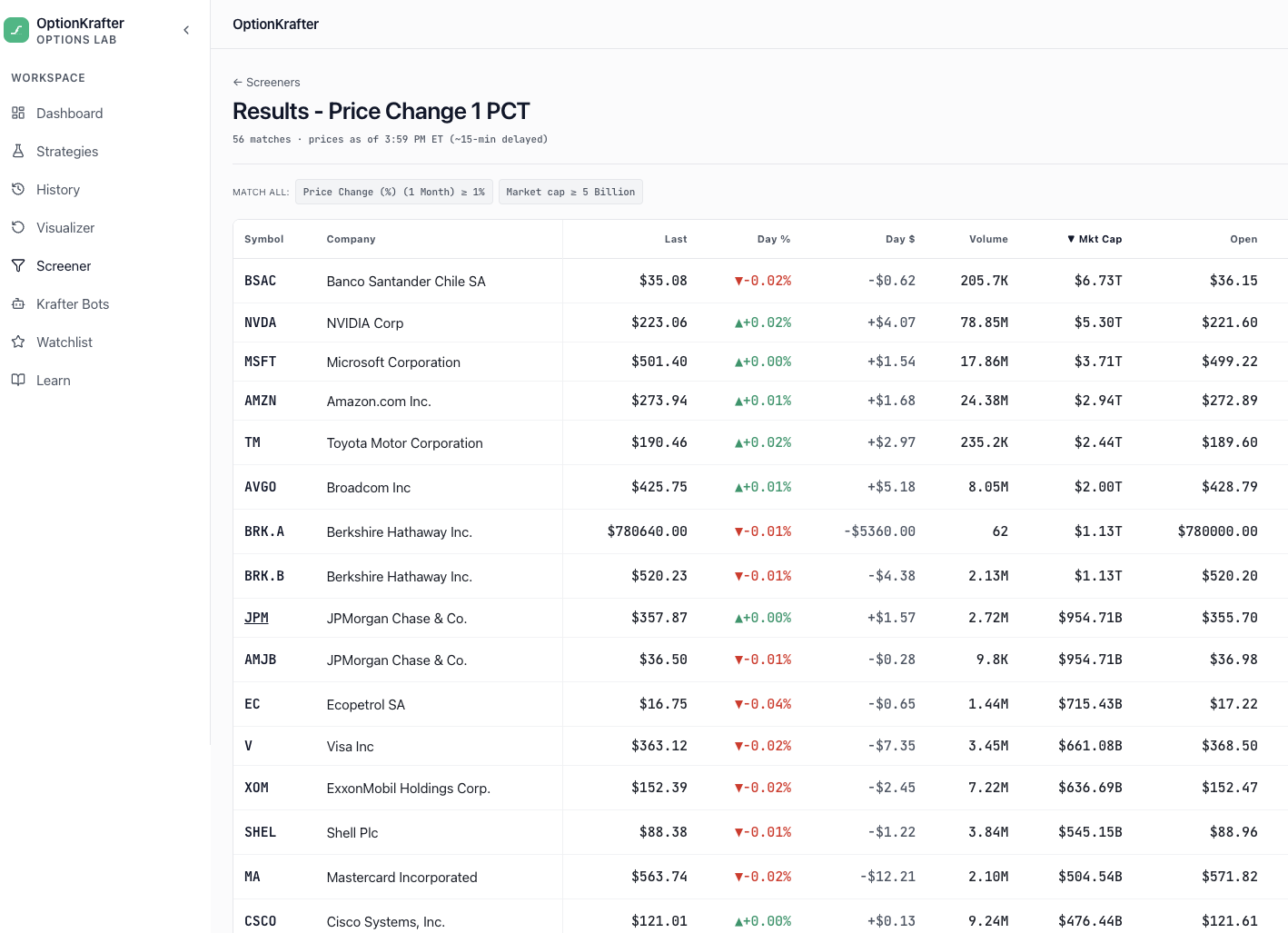Open the XOM symbol
Viewport: 1288px width, 933px height.
(256, 788)
